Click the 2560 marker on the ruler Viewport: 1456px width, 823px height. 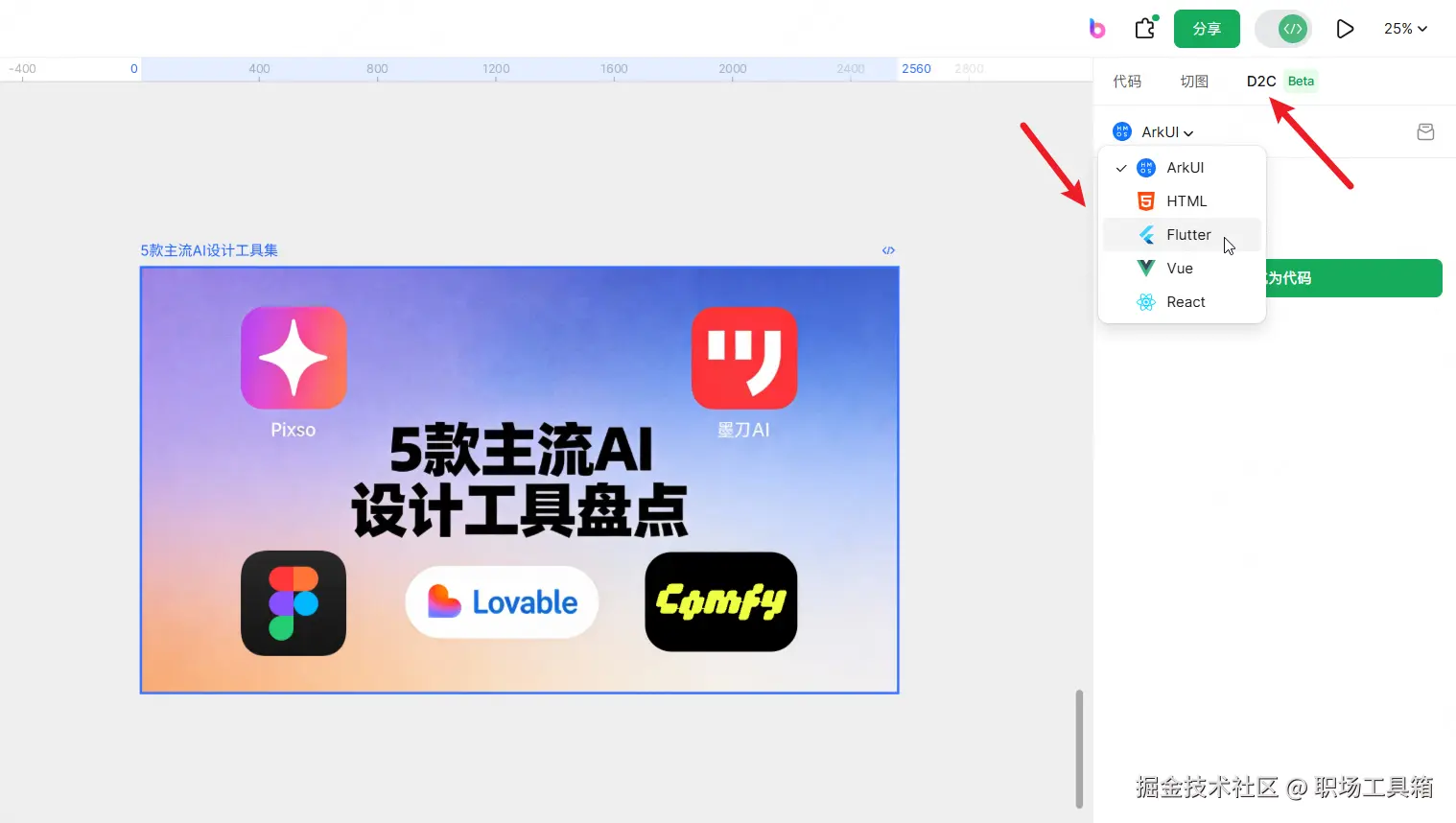click(916, 69)
